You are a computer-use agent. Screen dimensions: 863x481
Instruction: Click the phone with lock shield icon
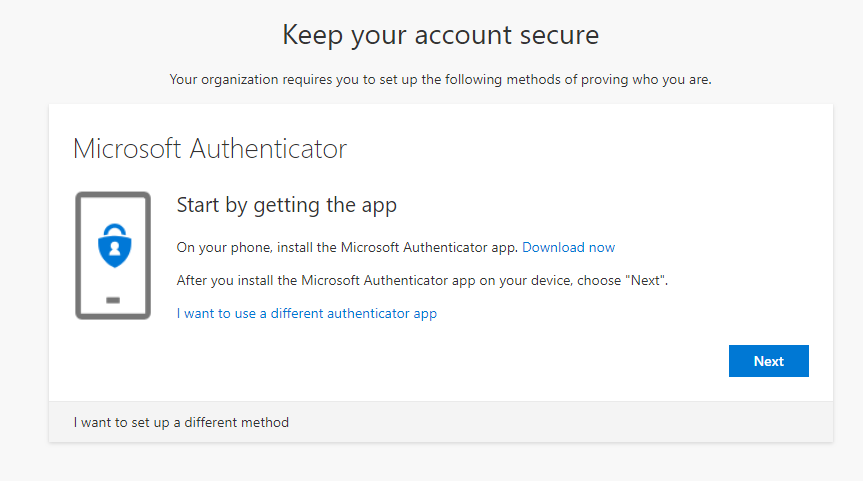113,255
